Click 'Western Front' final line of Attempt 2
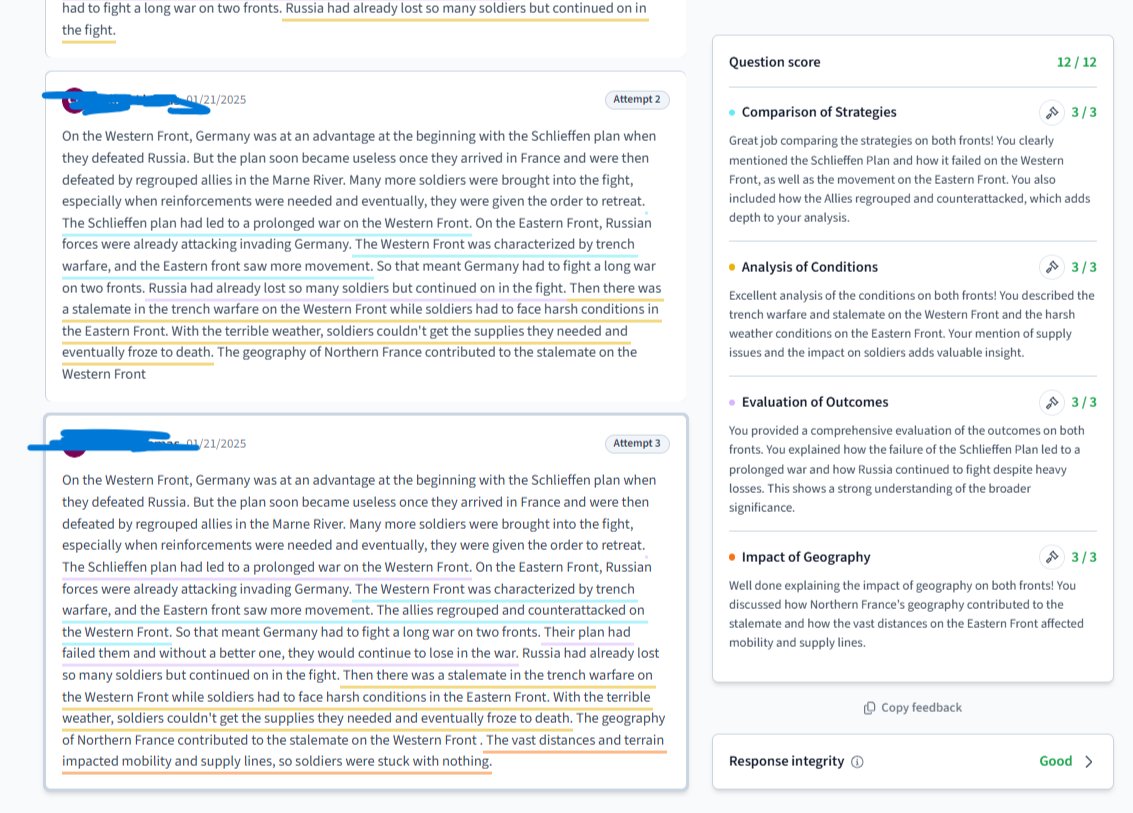The image size is (1133, 813). click(x=103, y=374)
